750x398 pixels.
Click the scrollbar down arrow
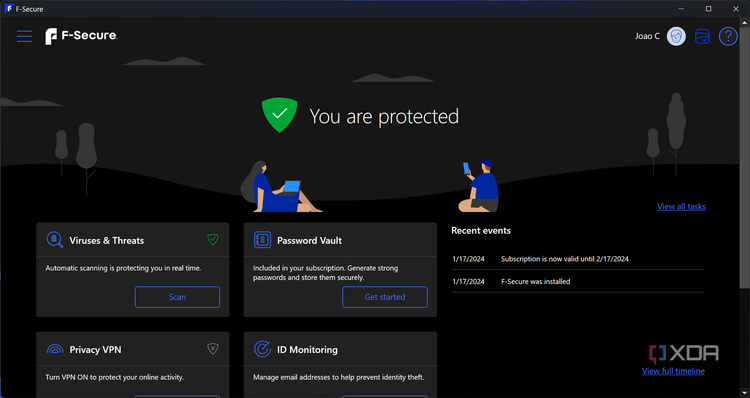(745, 393)
